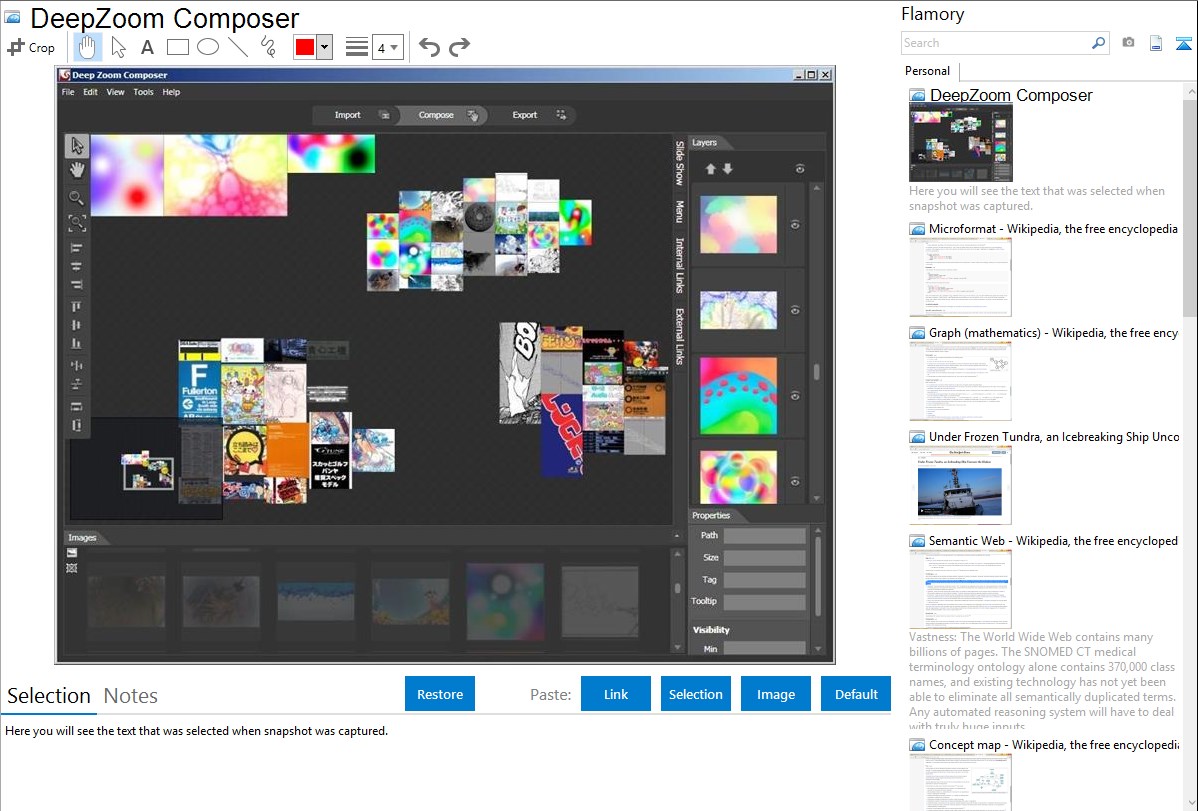Click the Link paste button

pos(616,694)
